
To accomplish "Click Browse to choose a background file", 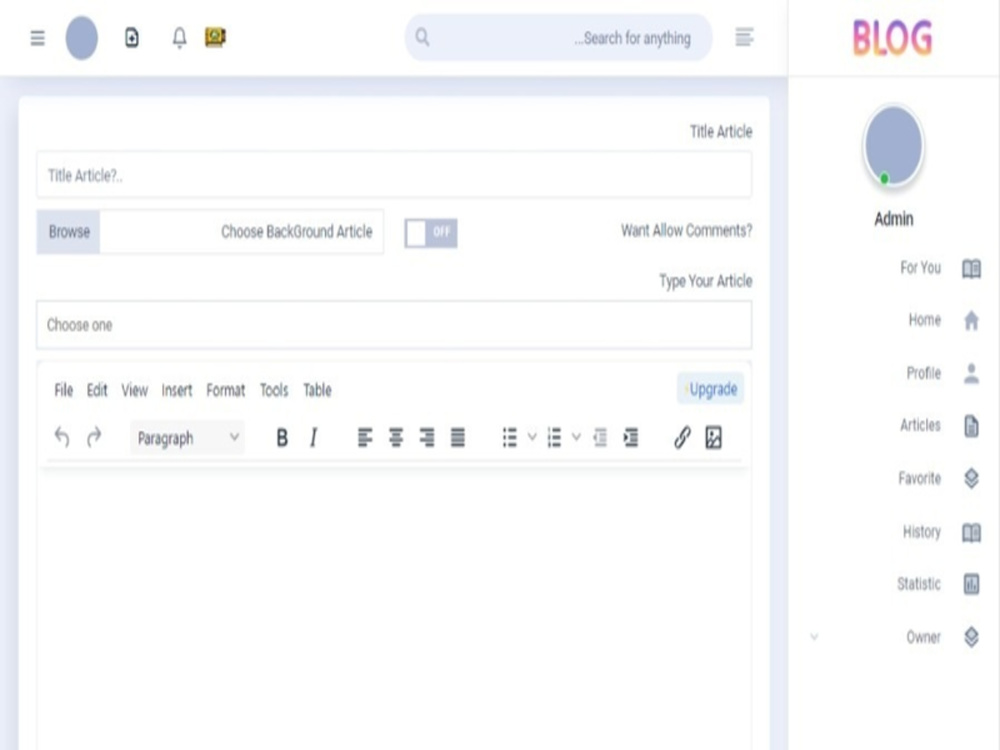I will pos(68,232).
